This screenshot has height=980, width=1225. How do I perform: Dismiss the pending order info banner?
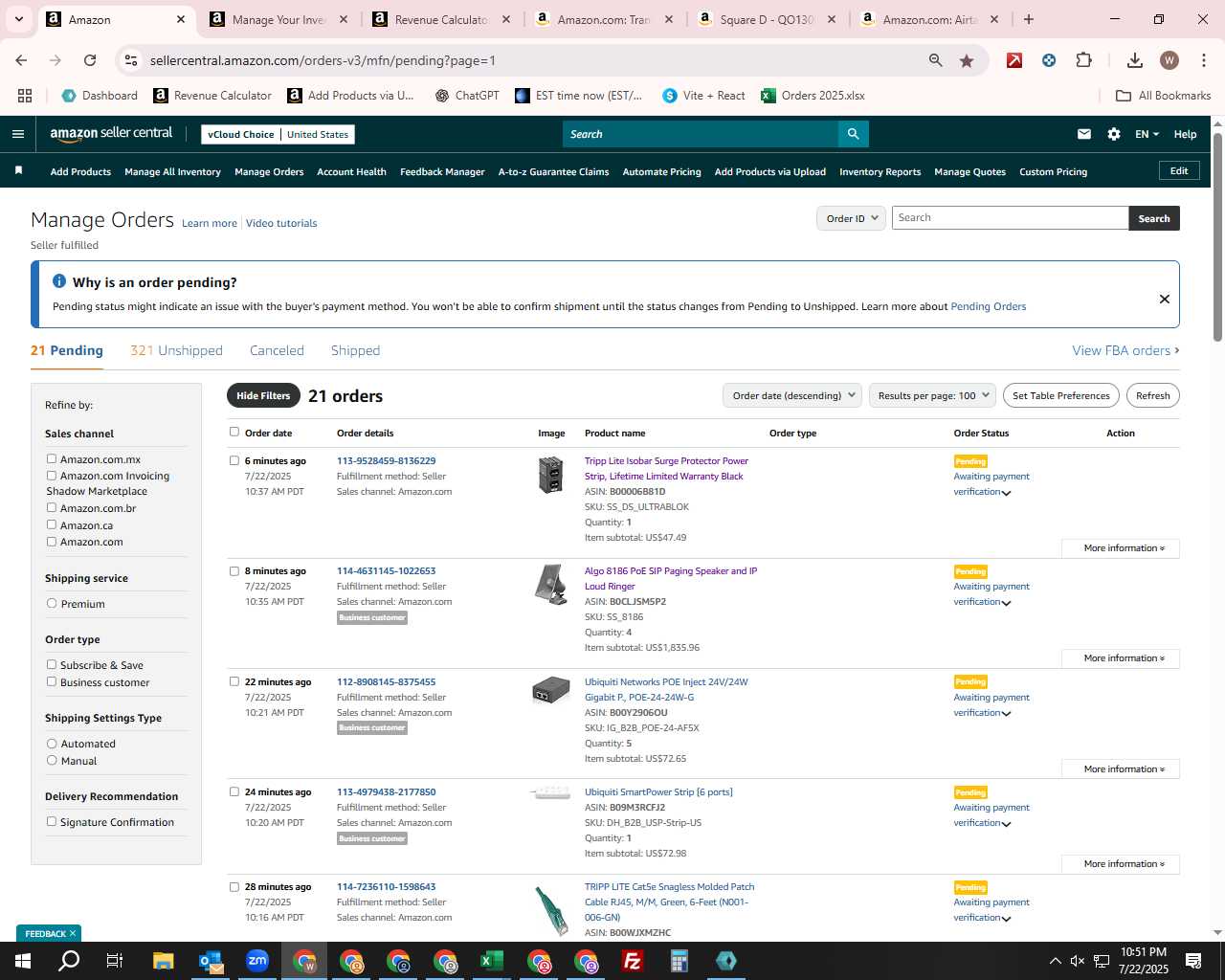point(1165,299)
